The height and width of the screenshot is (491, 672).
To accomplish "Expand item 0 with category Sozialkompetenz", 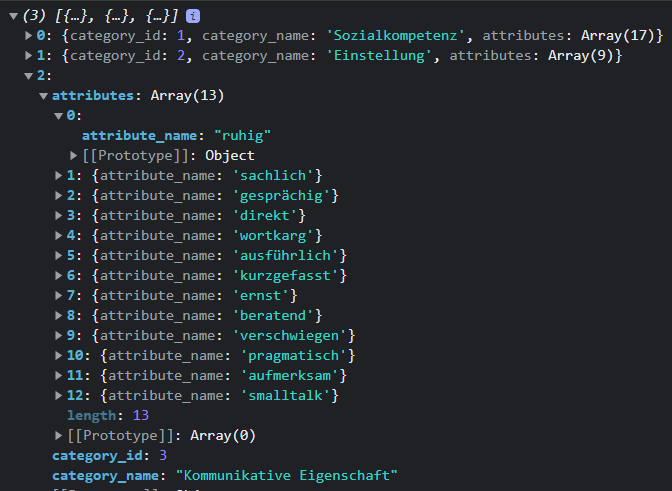I will 28,36.
